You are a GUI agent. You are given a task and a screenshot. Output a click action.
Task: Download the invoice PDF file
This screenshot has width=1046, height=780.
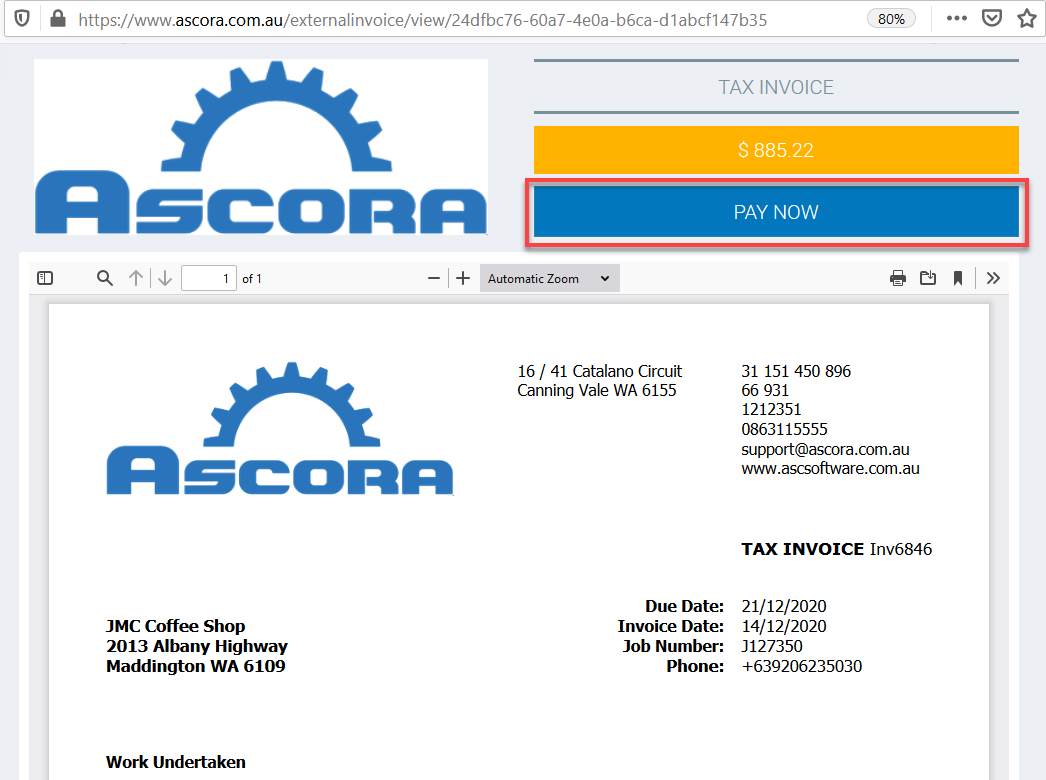point(928,278)
